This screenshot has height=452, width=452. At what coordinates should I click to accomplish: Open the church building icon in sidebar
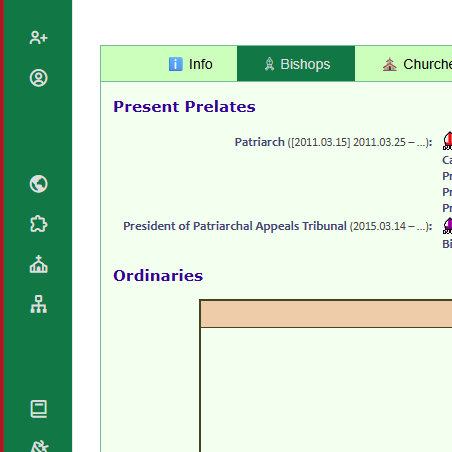click(39, 264)
